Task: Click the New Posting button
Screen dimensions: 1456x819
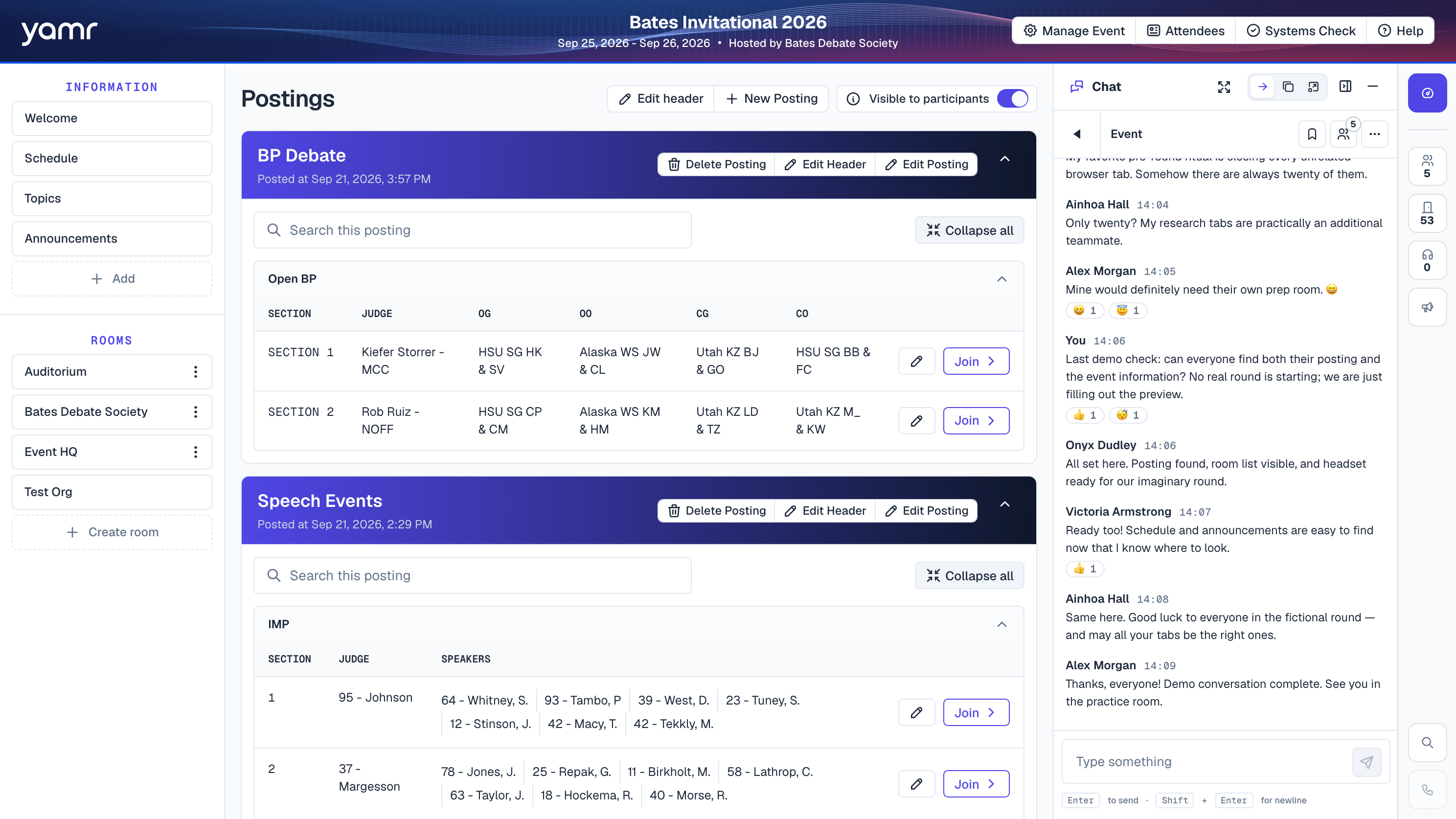Action: coord(771,98)
